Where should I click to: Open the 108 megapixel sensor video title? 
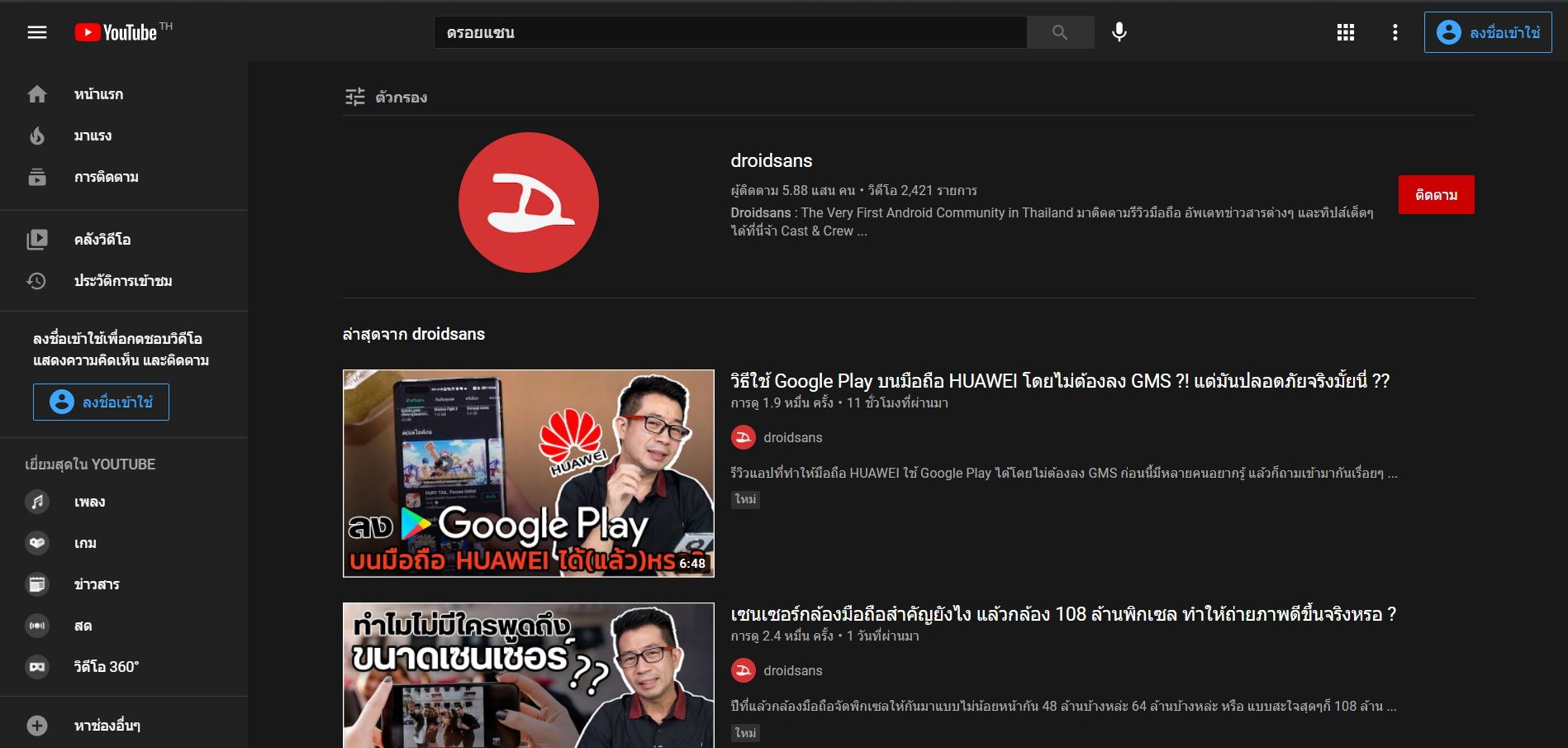1063,614
